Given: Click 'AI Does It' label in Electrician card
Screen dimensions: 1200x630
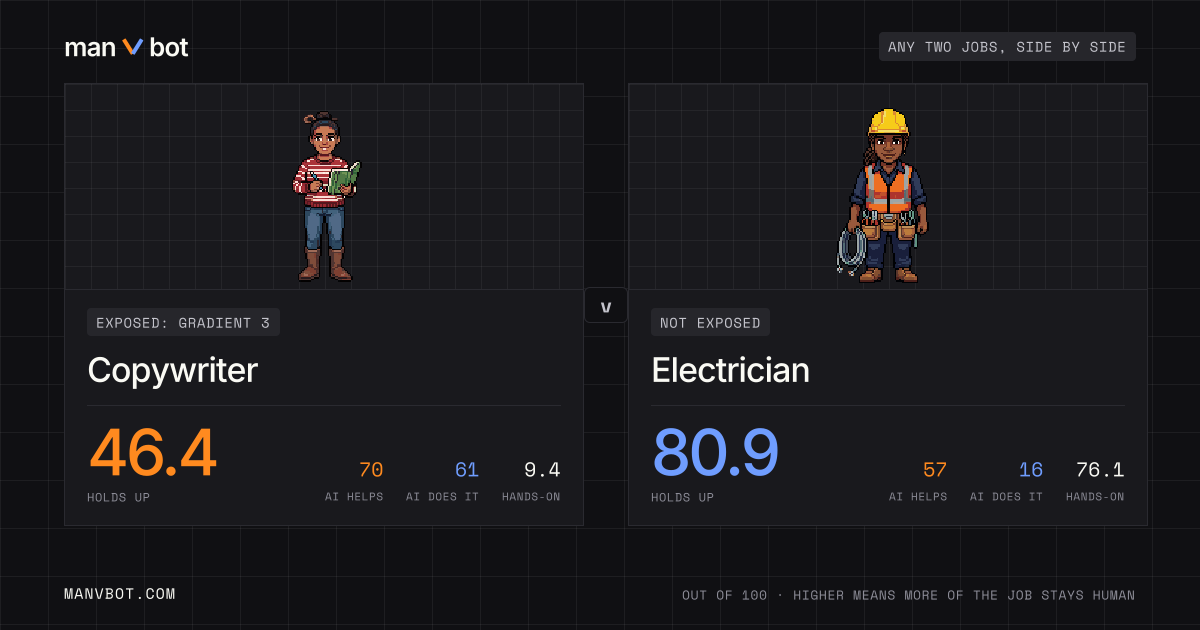Looking at the screenshot, I should click(1006, 497).
